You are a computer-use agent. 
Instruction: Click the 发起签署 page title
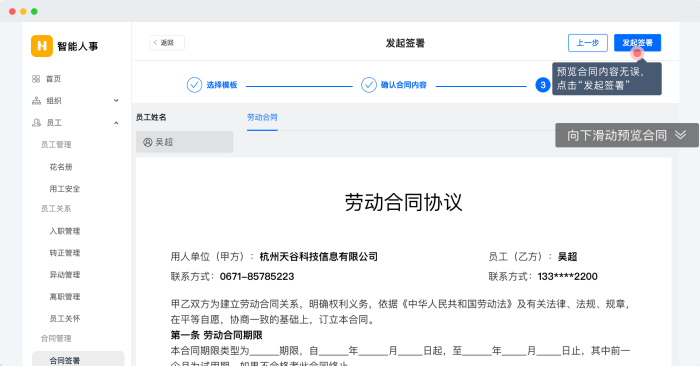point(405,43)
